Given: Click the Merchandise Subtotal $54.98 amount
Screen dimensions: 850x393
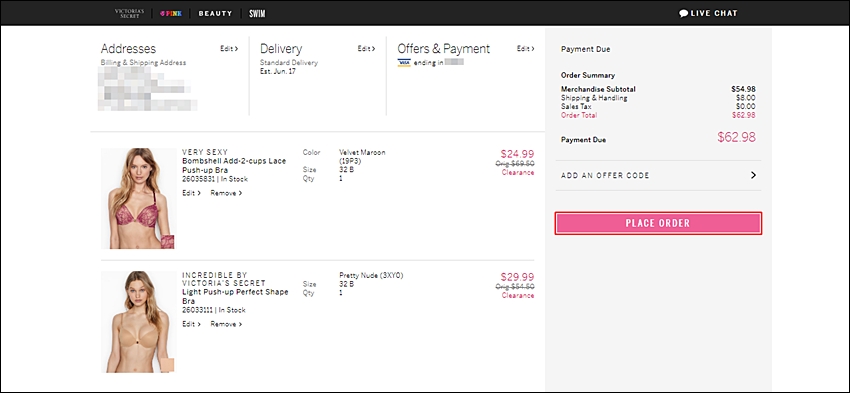Looking at the screenshot, I should click(x=743, y=89).
